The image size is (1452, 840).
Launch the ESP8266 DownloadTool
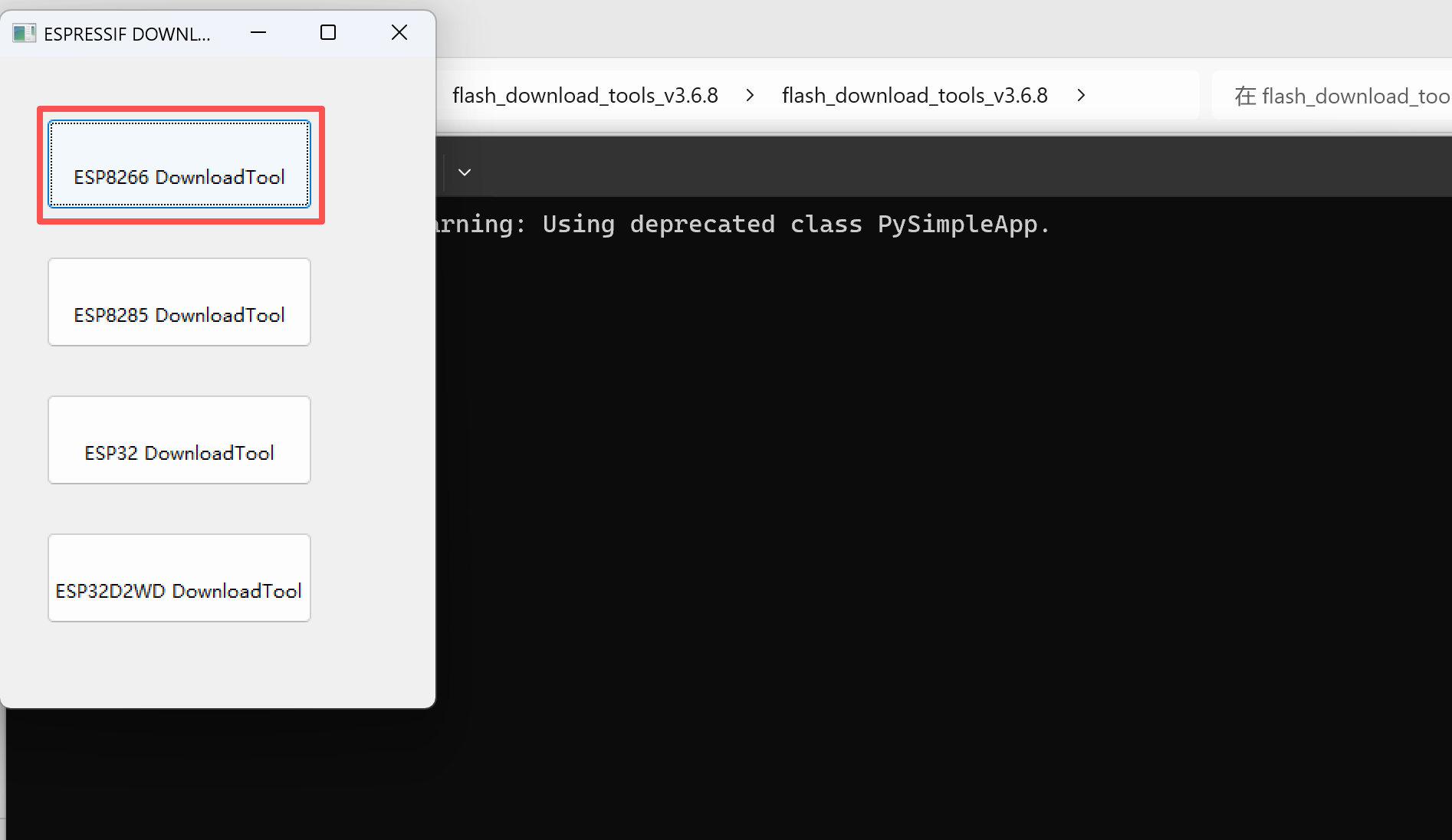[x=179, y=164]
